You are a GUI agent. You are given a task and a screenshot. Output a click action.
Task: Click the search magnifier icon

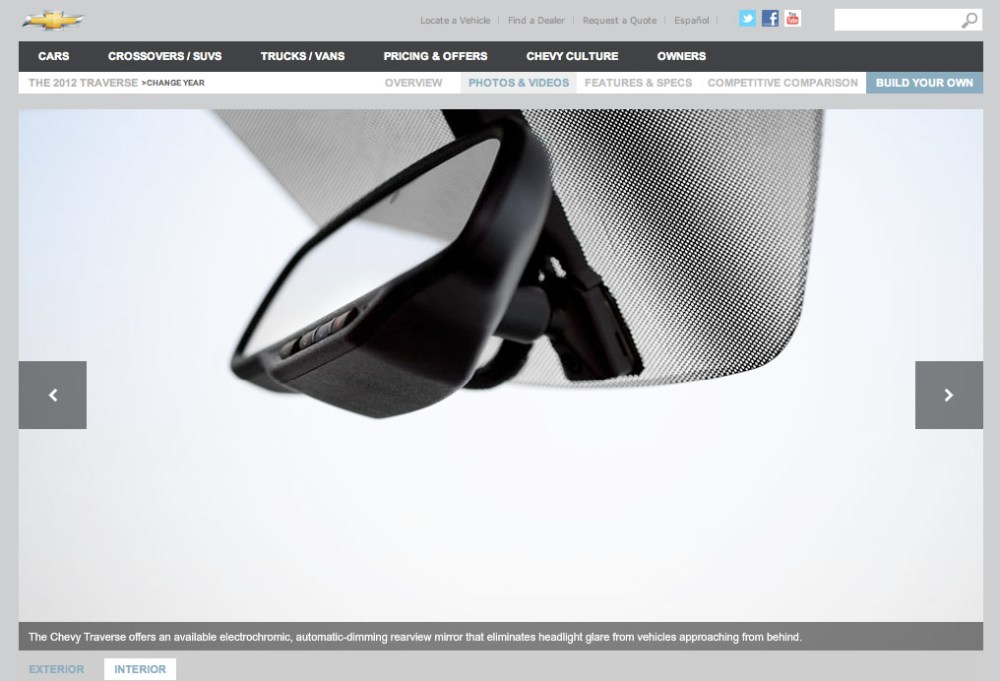point(969,21)
